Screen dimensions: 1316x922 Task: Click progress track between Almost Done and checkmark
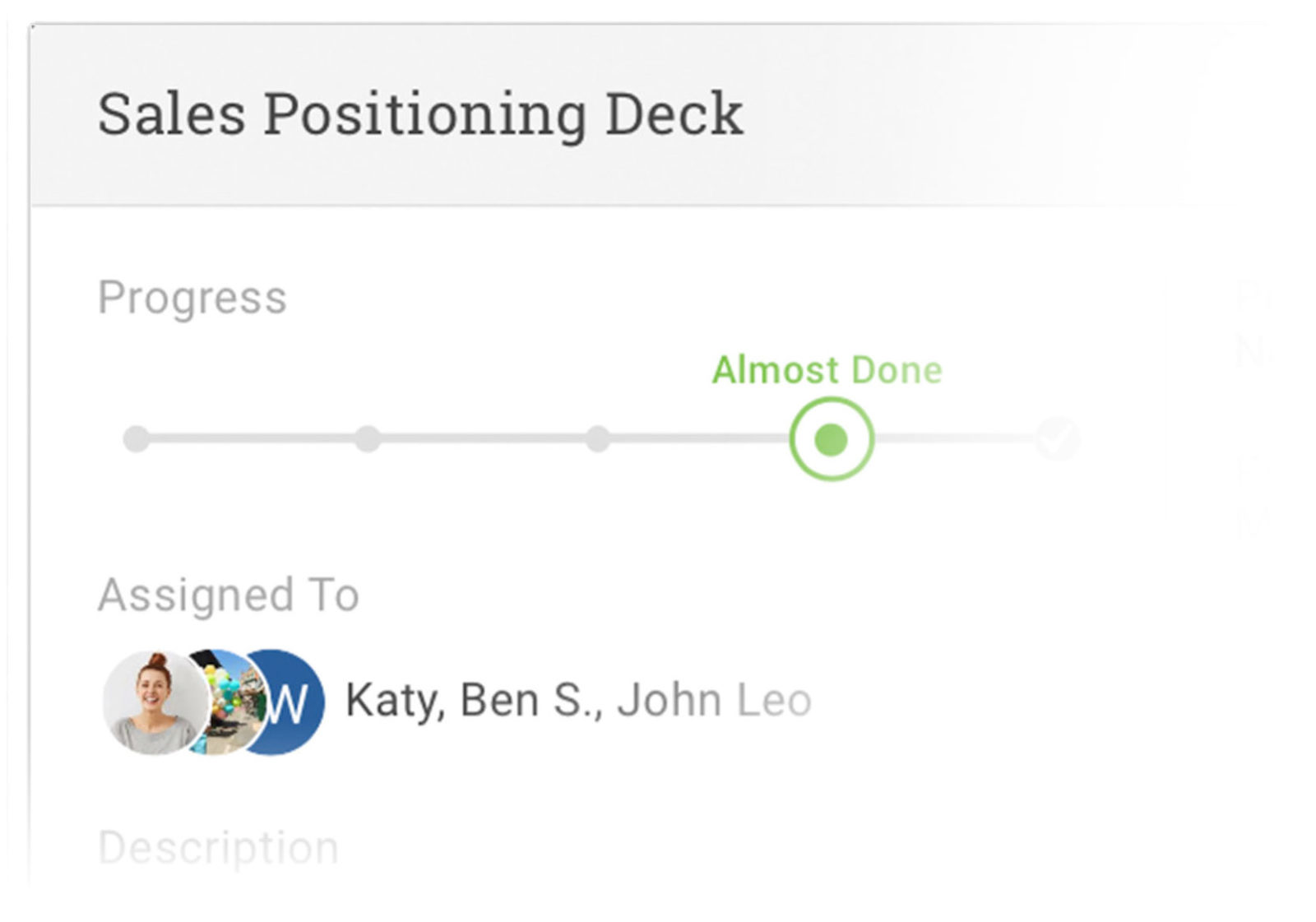coord(954,439)
